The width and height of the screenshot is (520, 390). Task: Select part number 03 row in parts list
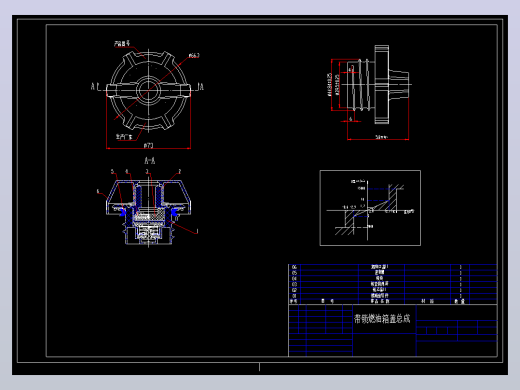pyautogui.click(x=392, y=284)
